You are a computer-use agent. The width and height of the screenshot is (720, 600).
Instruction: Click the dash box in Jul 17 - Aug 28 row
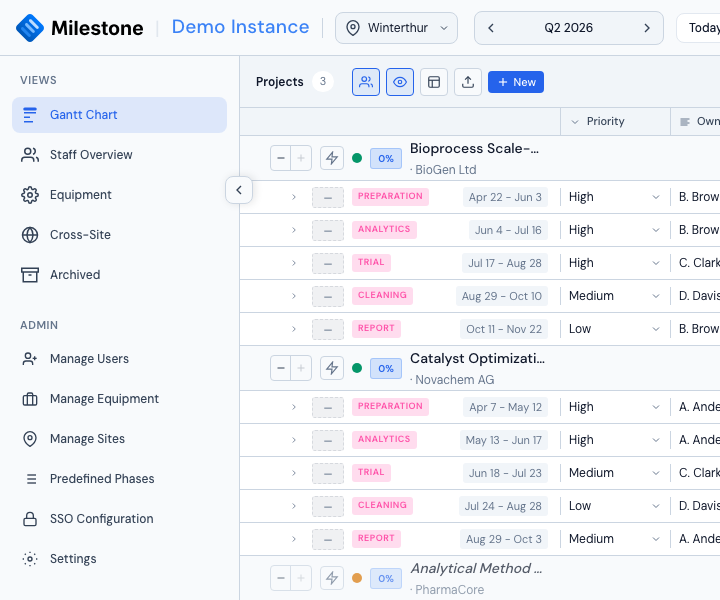click(328, 264)
